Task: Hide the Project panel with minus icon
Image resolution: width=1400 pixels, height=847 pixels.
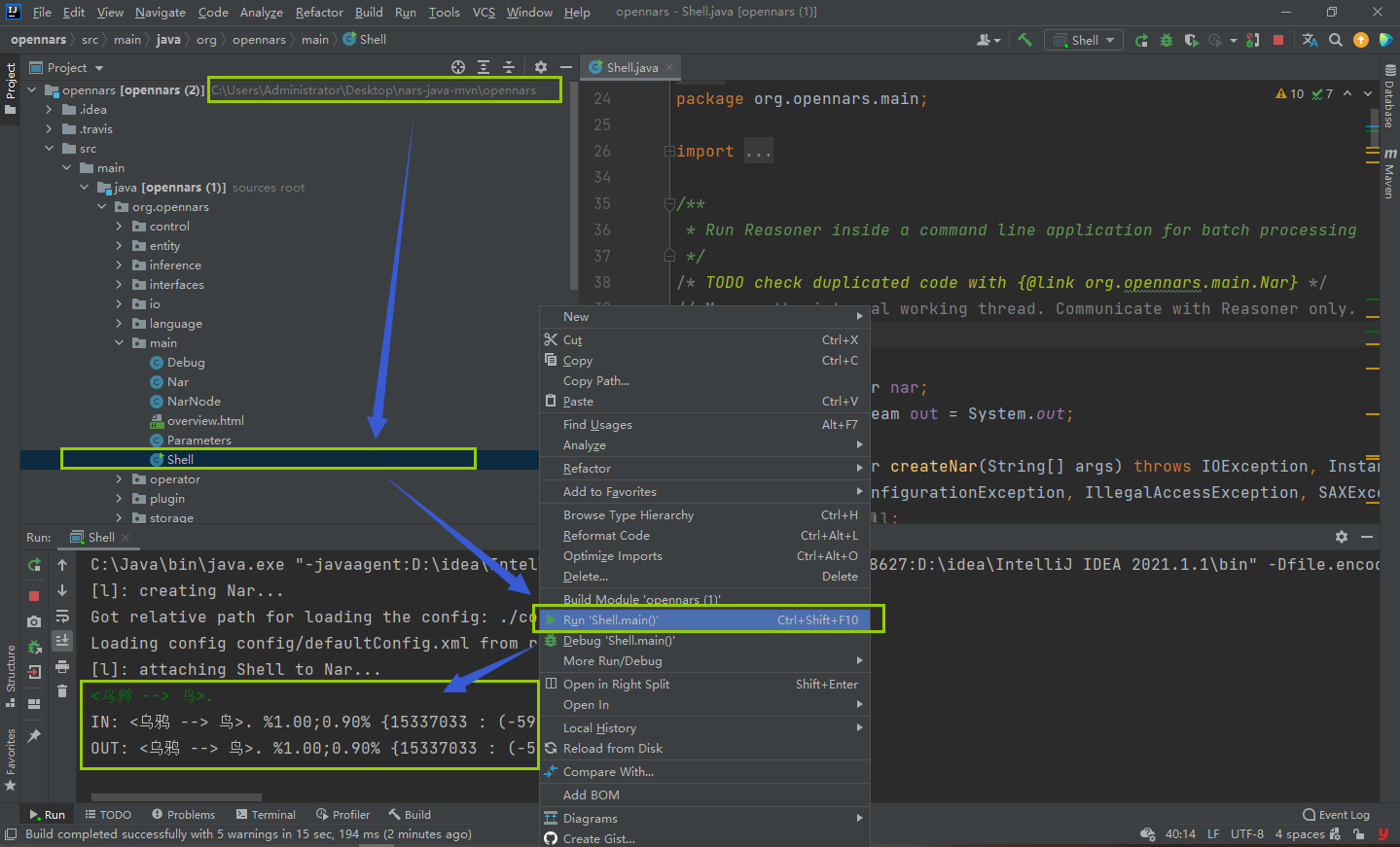Action: tap(565, 67)
